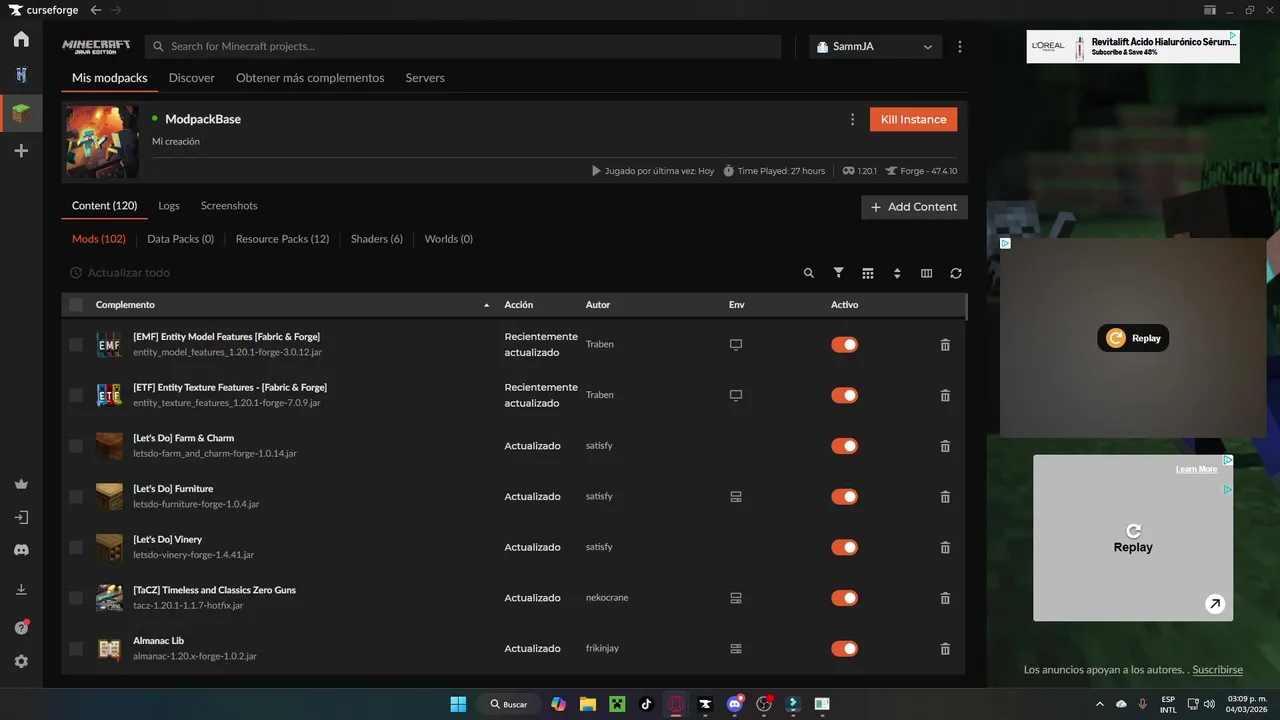Sort by the Complemento column arrow
This screenshot has width=1280, height=720.
[x=487, y=305]
